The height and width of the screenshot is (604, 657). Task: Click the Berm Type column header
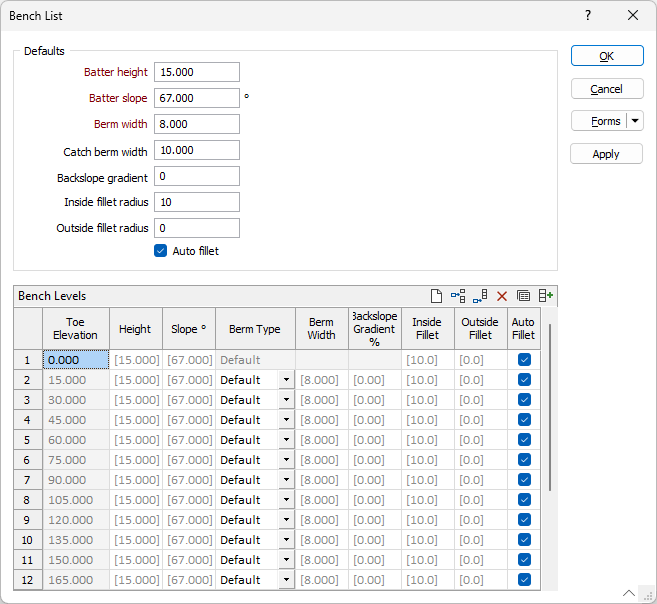coord(255,329)
